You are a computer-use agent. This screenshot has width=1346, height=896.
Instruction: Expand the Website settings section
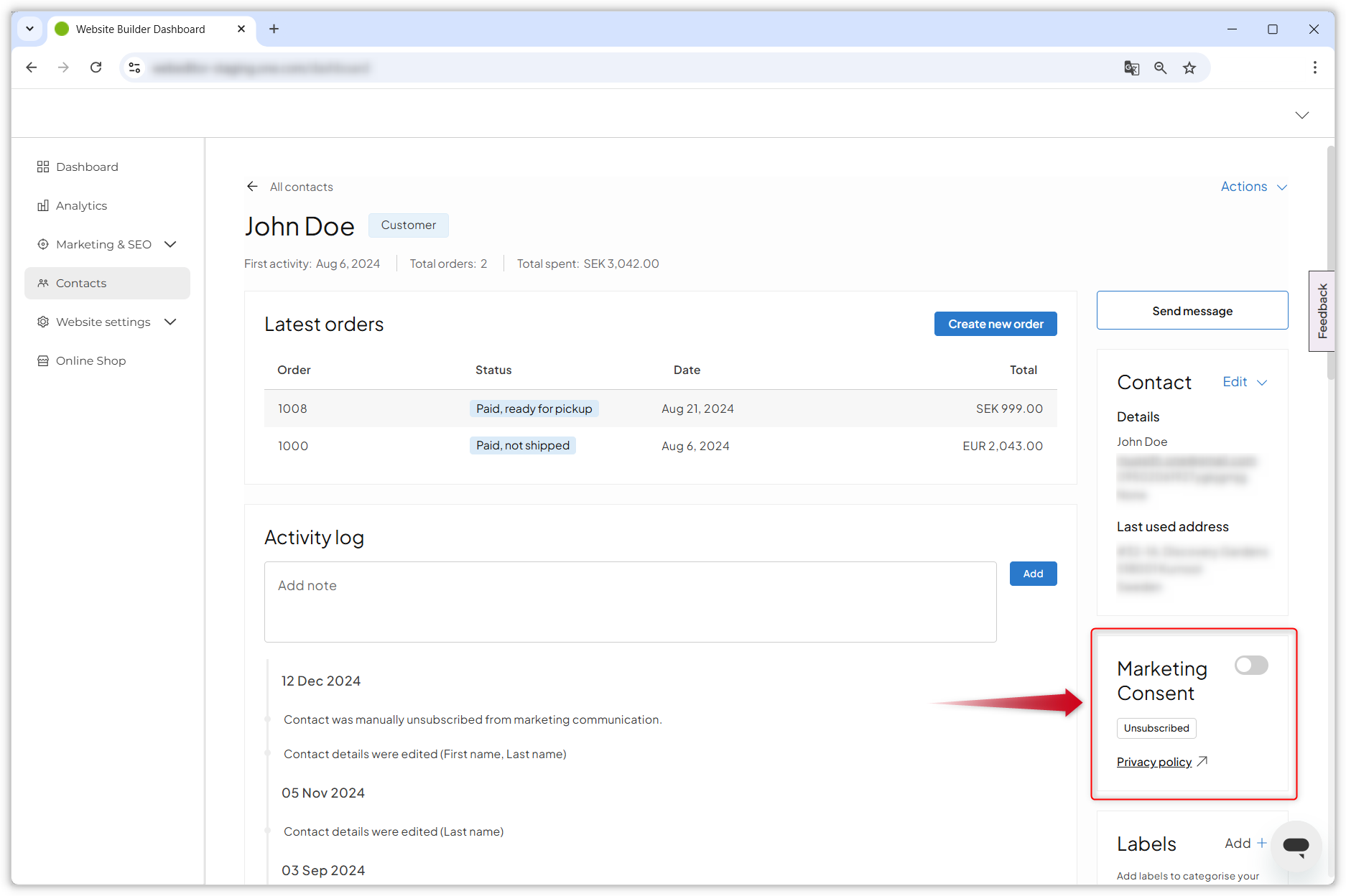pos(170,322)
